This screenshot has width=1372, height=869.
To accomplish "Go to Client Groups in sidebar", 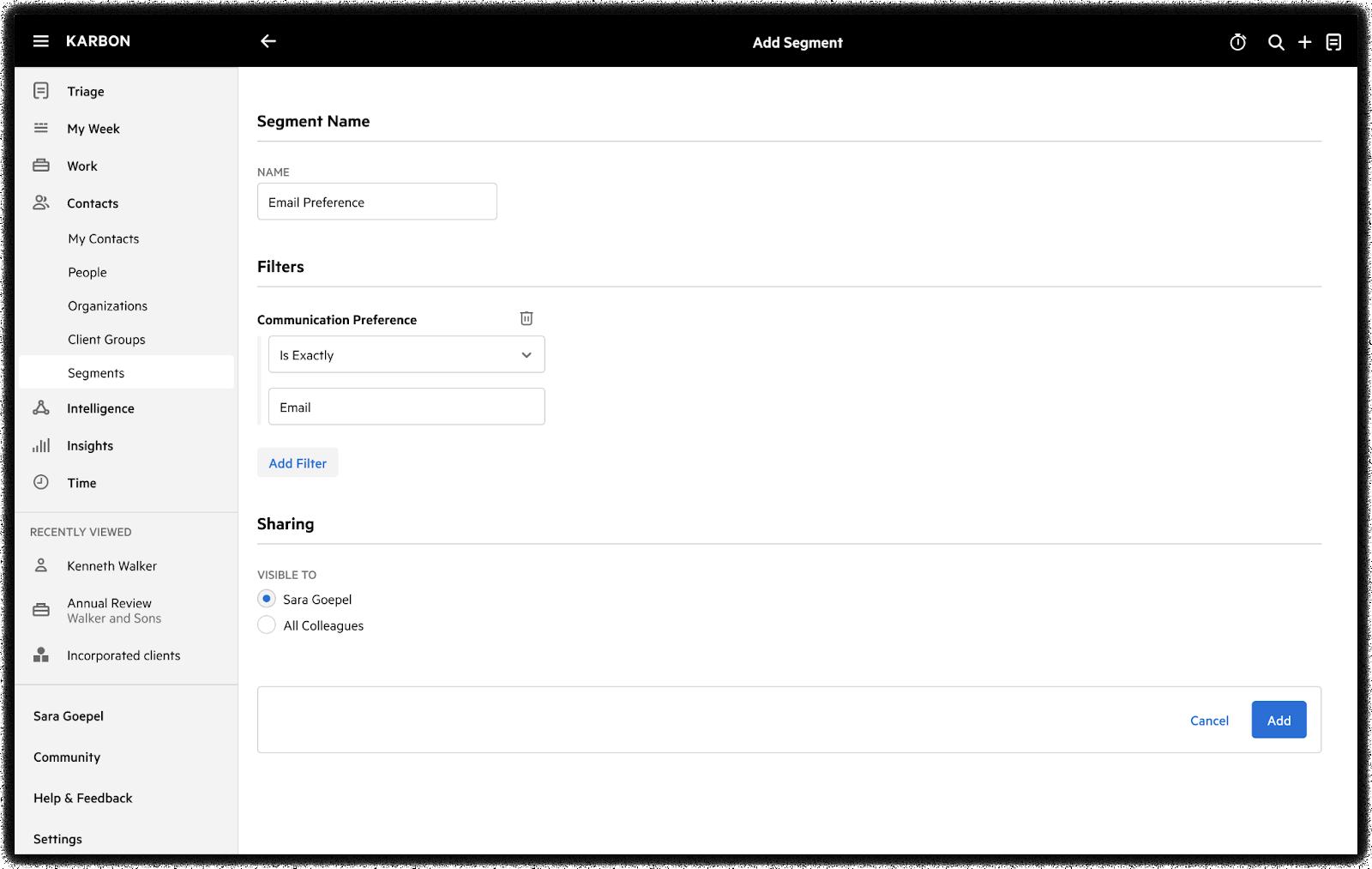I will click(106, 340).
